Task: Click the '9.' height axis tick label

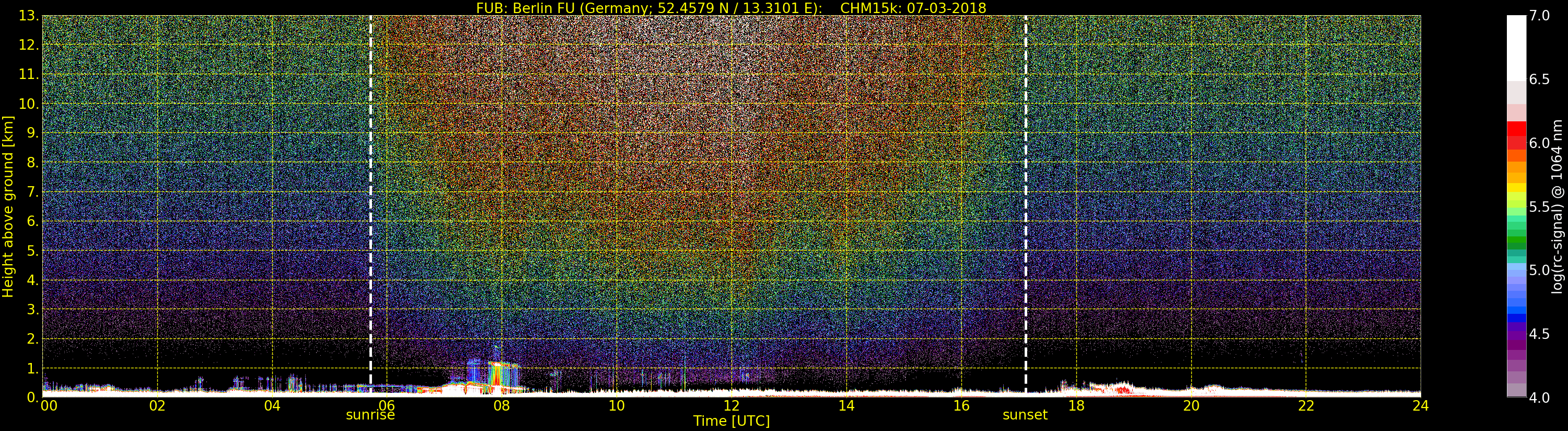Action: [33, 133]
